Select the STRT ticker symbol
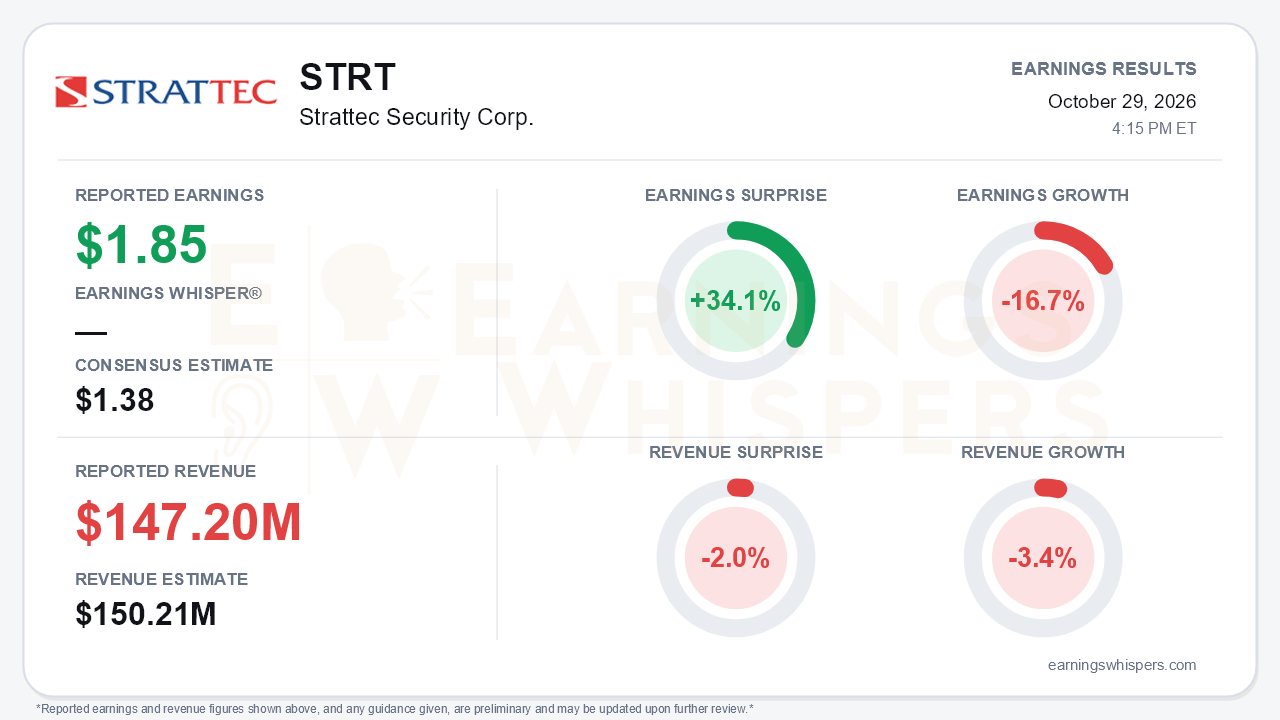 347,78
